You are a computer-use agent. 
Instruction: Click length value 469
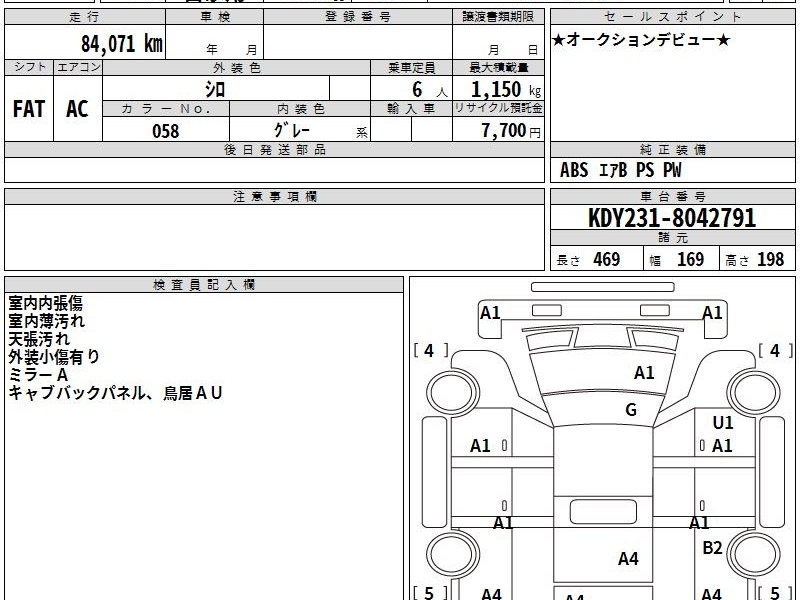tap(607, 259)
